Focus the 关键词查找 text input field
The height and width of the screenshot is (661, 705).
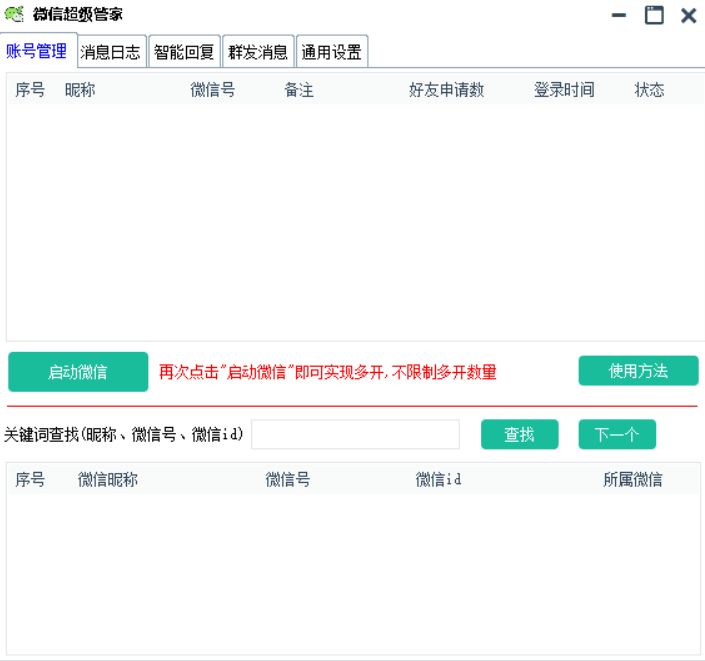click(x=355, y=435)
